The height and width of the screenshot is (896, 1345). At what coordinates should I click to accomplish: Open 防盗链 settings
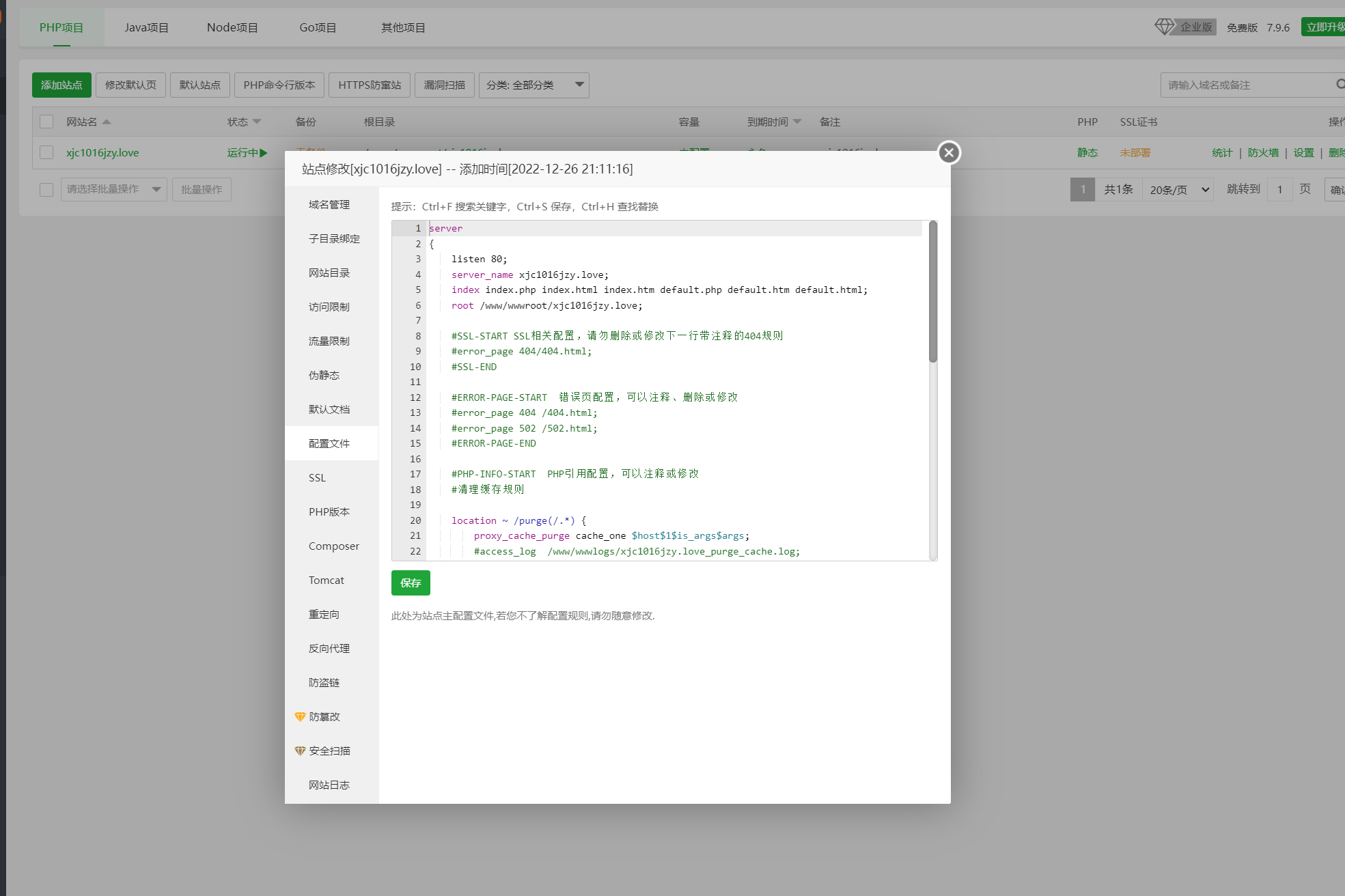[x=332, y=682]
